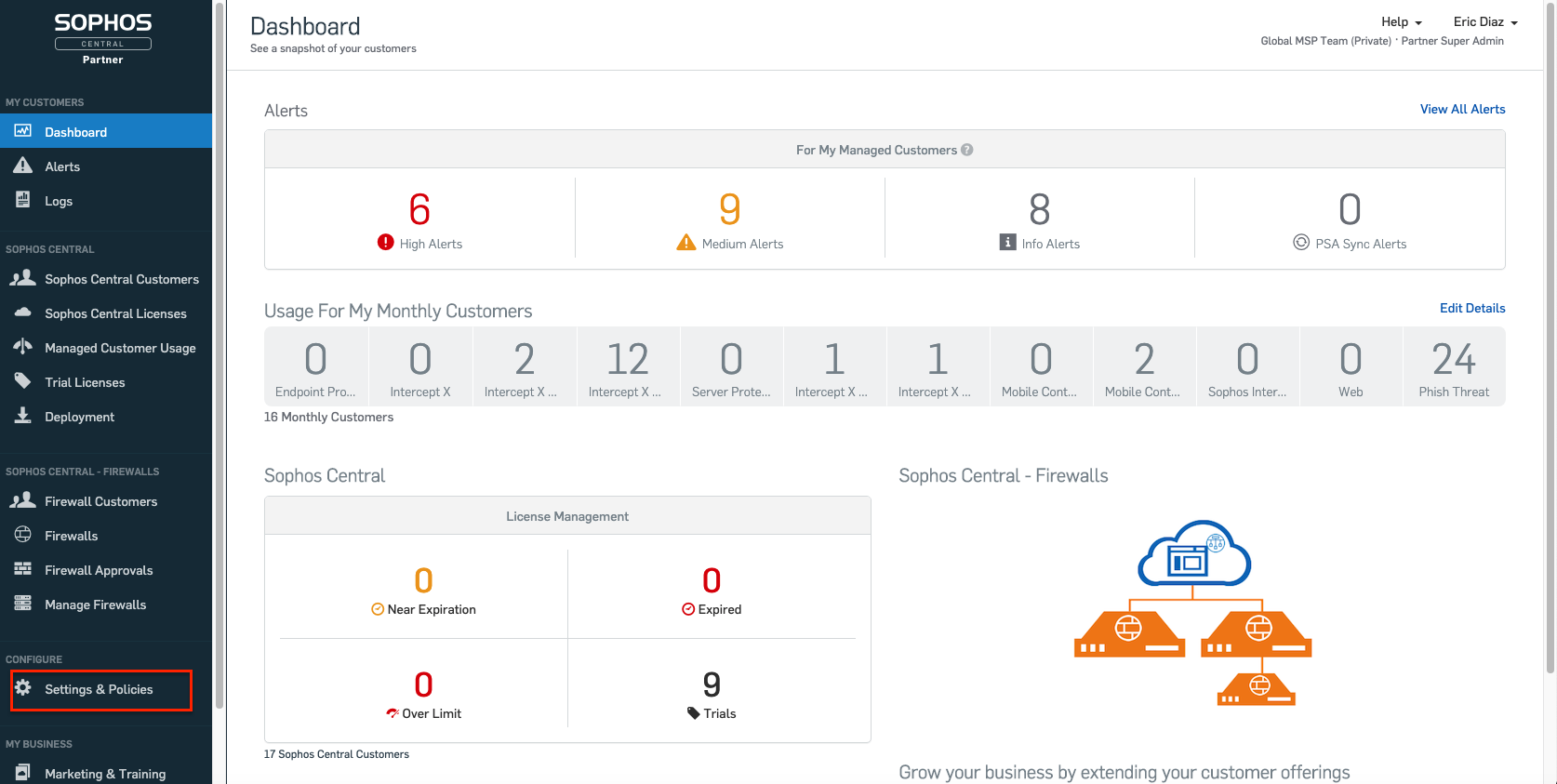Open Marketing & Training section
The height and width of the screenshot is (784, 1557).
point(106,773)
